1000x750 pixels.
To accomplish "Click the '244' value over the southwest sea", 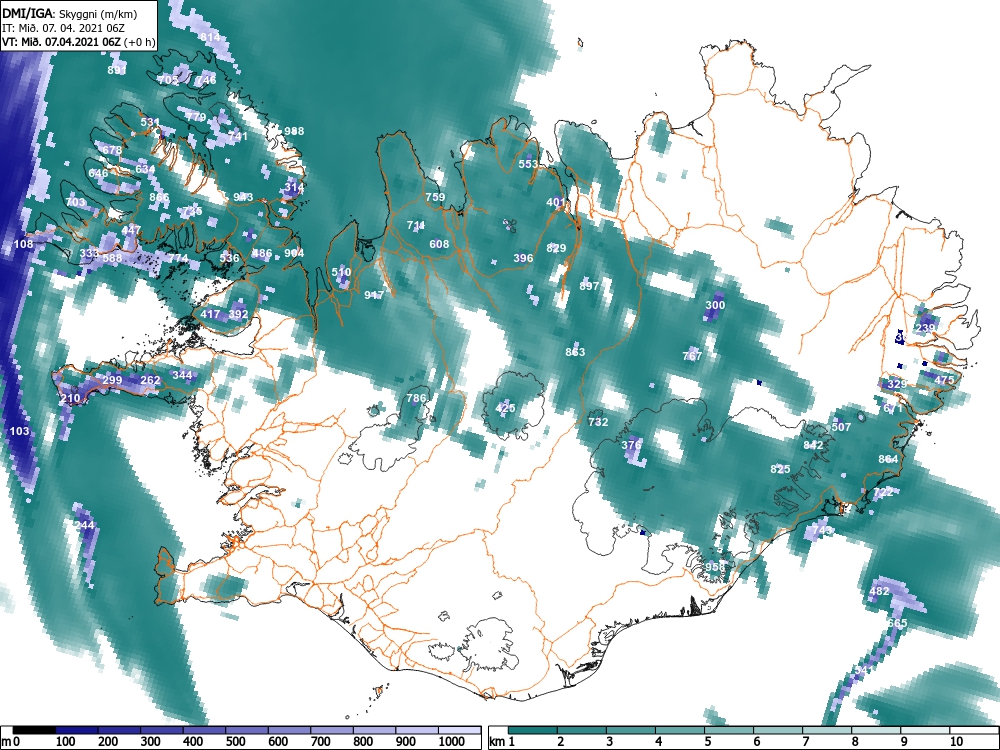I will (84, 526).
